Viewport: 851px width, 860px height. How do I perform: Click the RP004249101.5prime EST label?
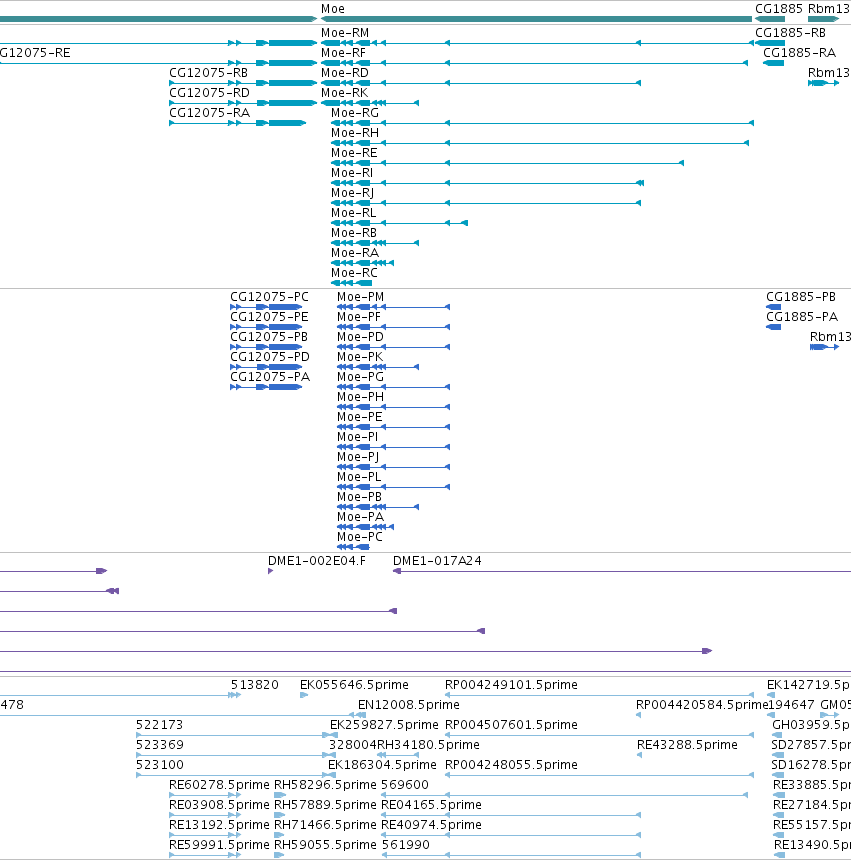[511, 685]
